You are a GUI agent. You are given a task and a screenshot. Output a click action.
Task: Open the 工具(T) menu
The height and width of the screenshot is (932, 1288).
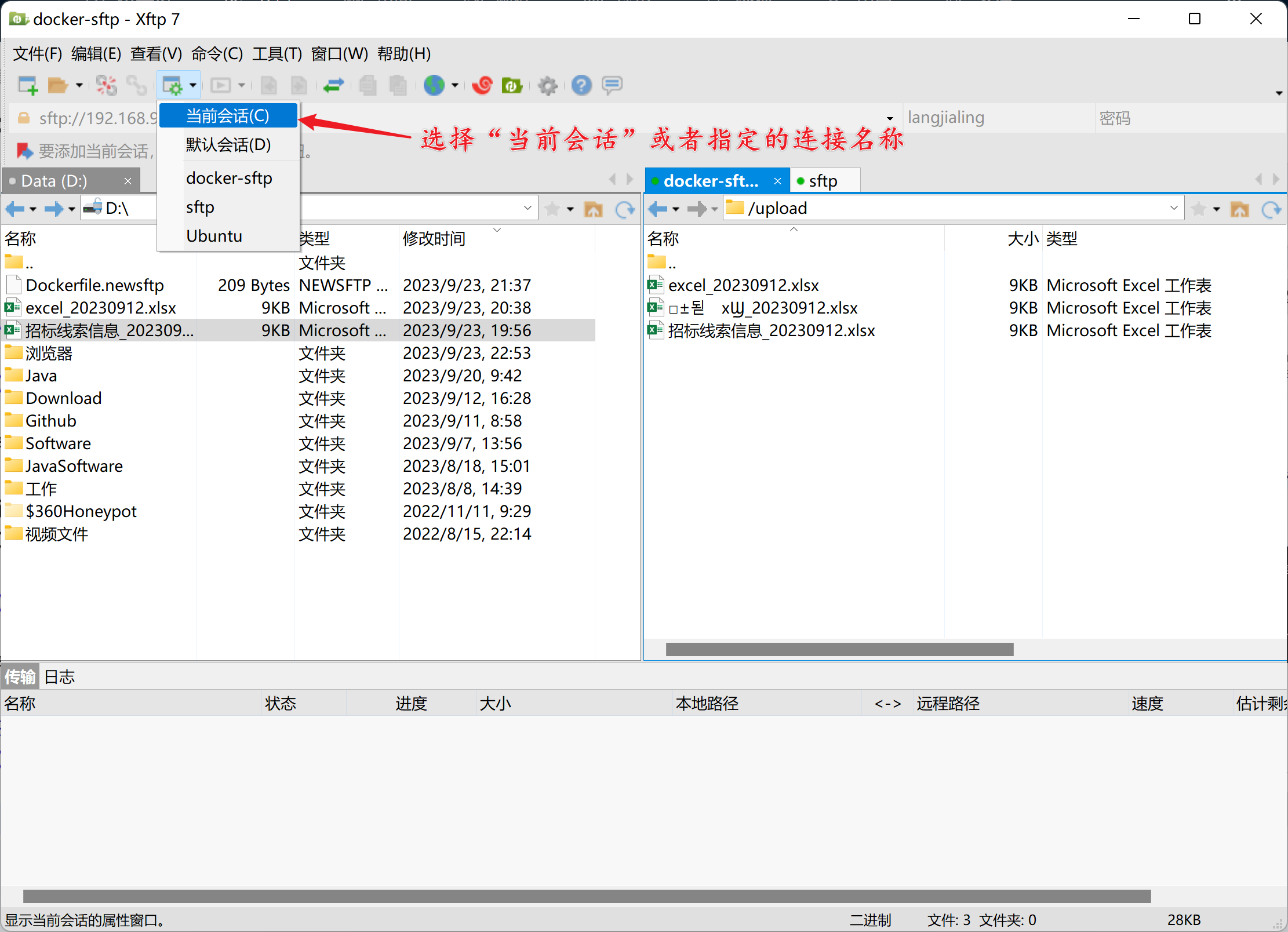(277, 54)
